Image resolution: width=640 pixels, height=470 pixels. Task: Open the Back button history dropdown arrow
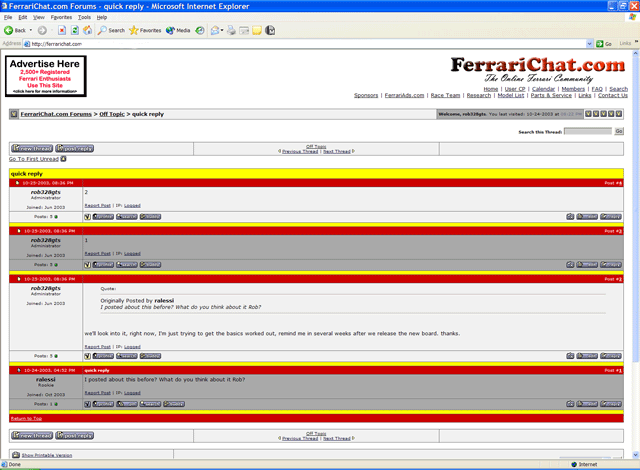pos(31,30)
